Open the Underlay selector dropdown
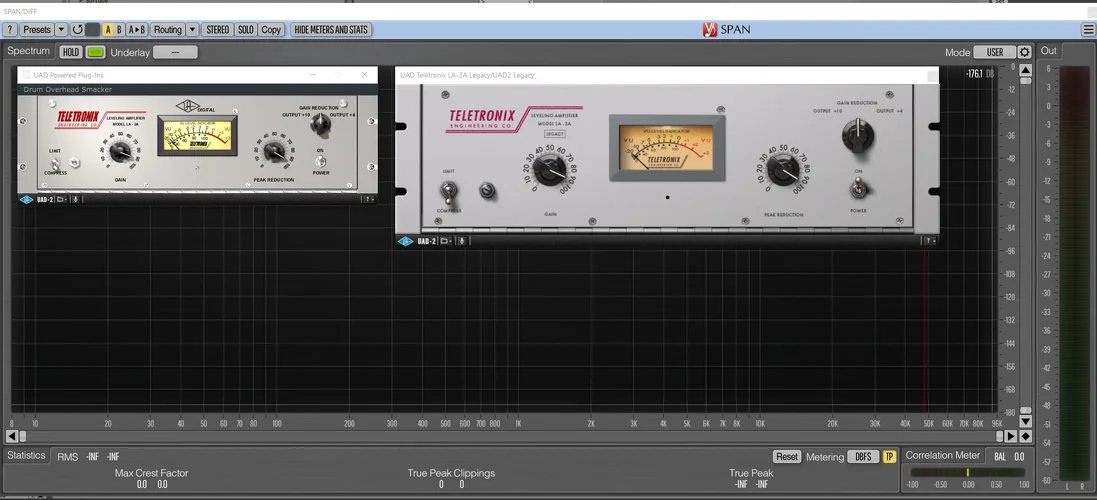The image size is (1097, 500). point(175,52)
